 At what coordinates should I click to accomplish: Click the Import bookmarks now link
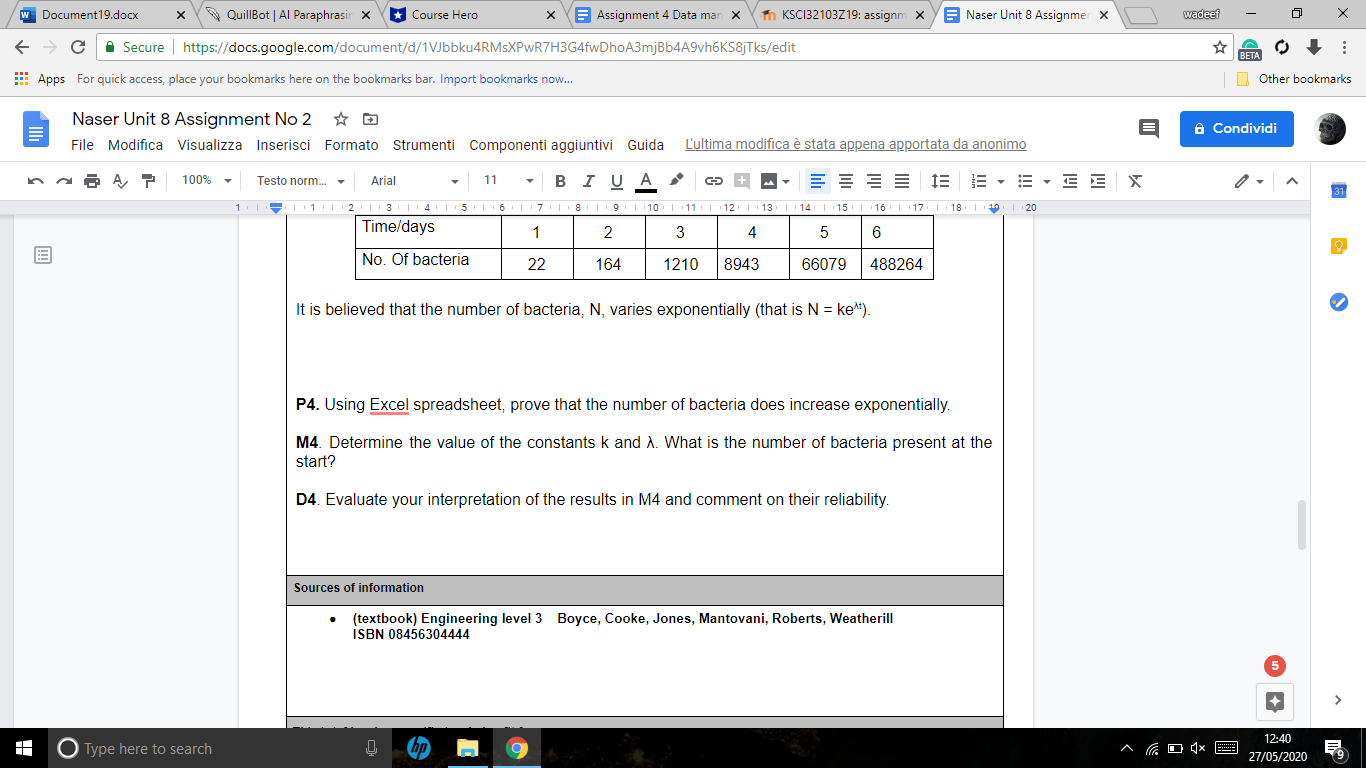point(506,79)
